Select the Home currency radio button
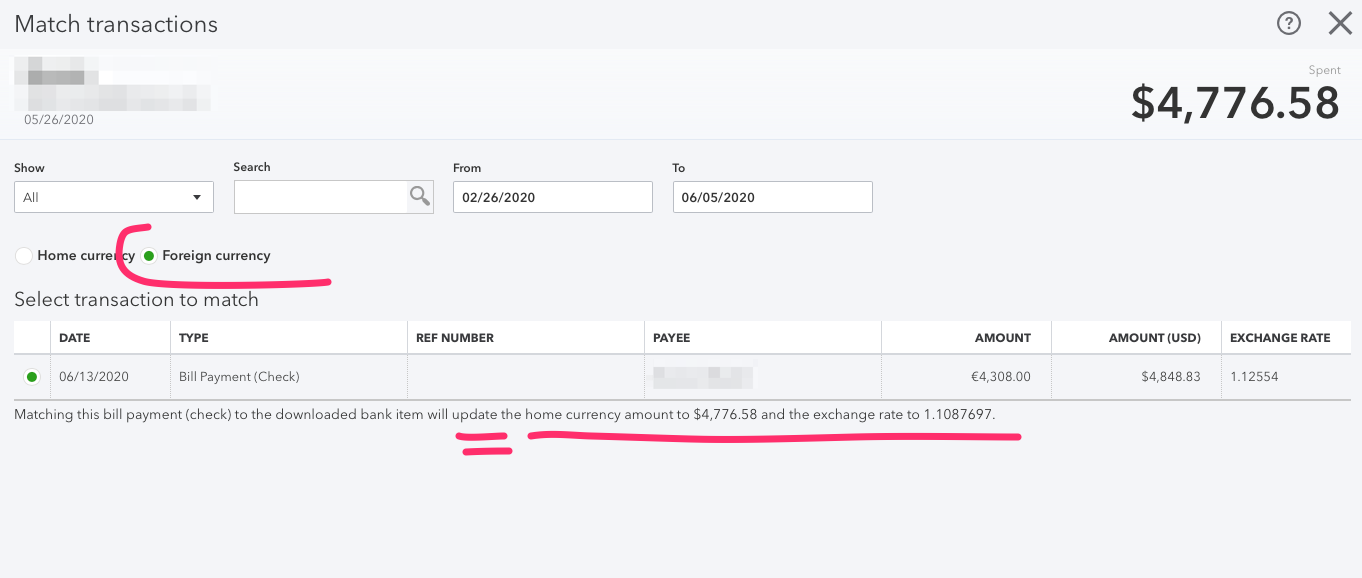1362x578 pixels. pos(23,255)
